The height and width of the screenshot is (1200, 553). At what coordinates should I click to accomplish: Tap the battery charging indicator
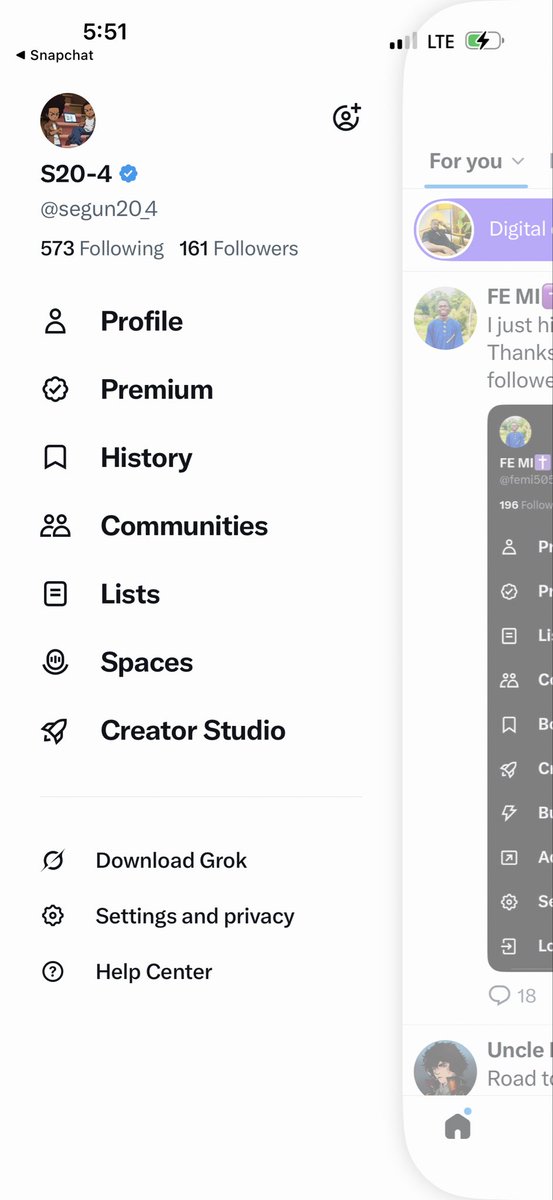point(485,42)
